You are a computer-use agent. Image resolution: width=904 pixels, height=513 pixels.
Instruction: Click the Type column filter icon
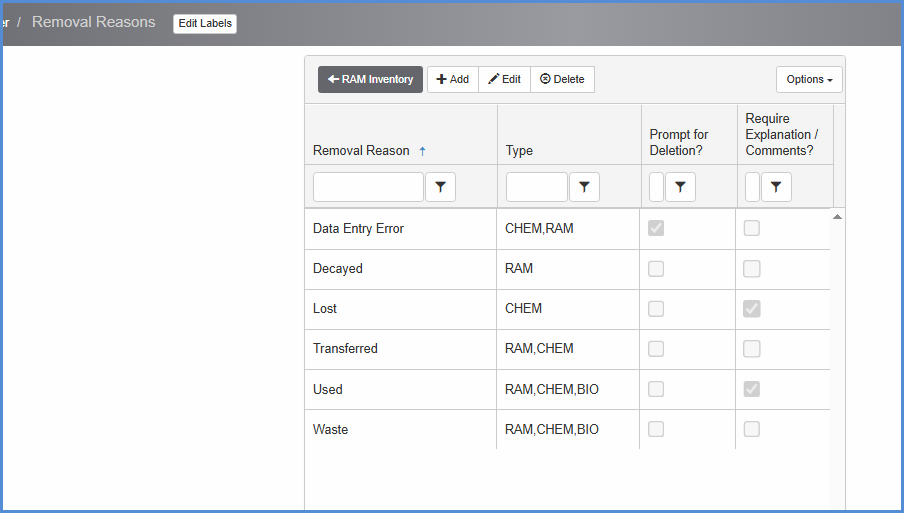tap(584, 187)
